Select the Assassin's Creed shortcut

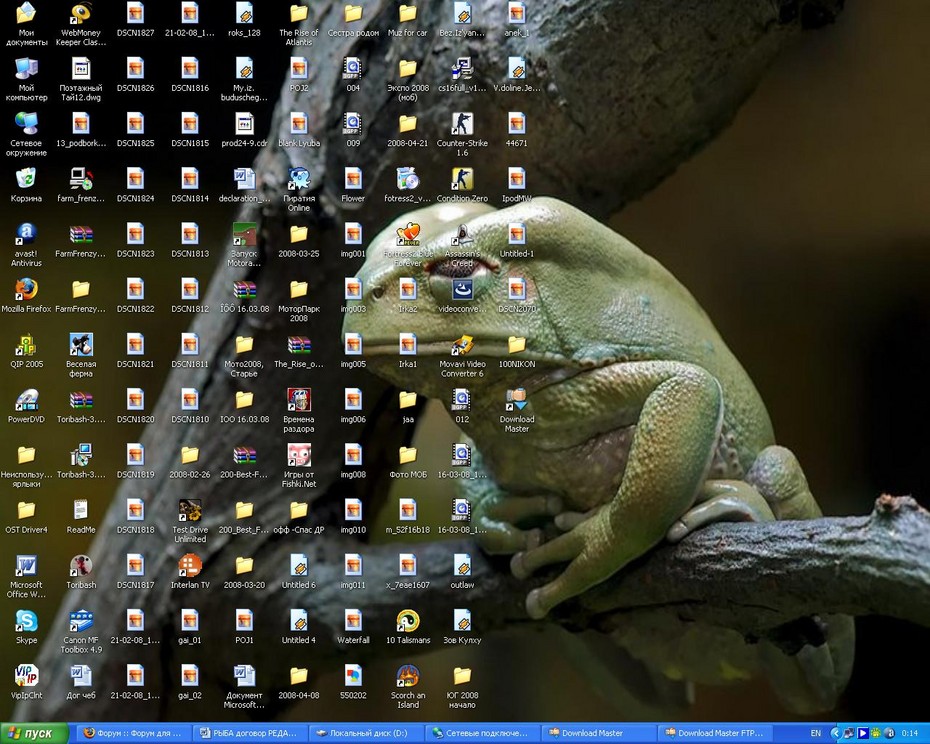pyautogui.click(x=462, y=245)
